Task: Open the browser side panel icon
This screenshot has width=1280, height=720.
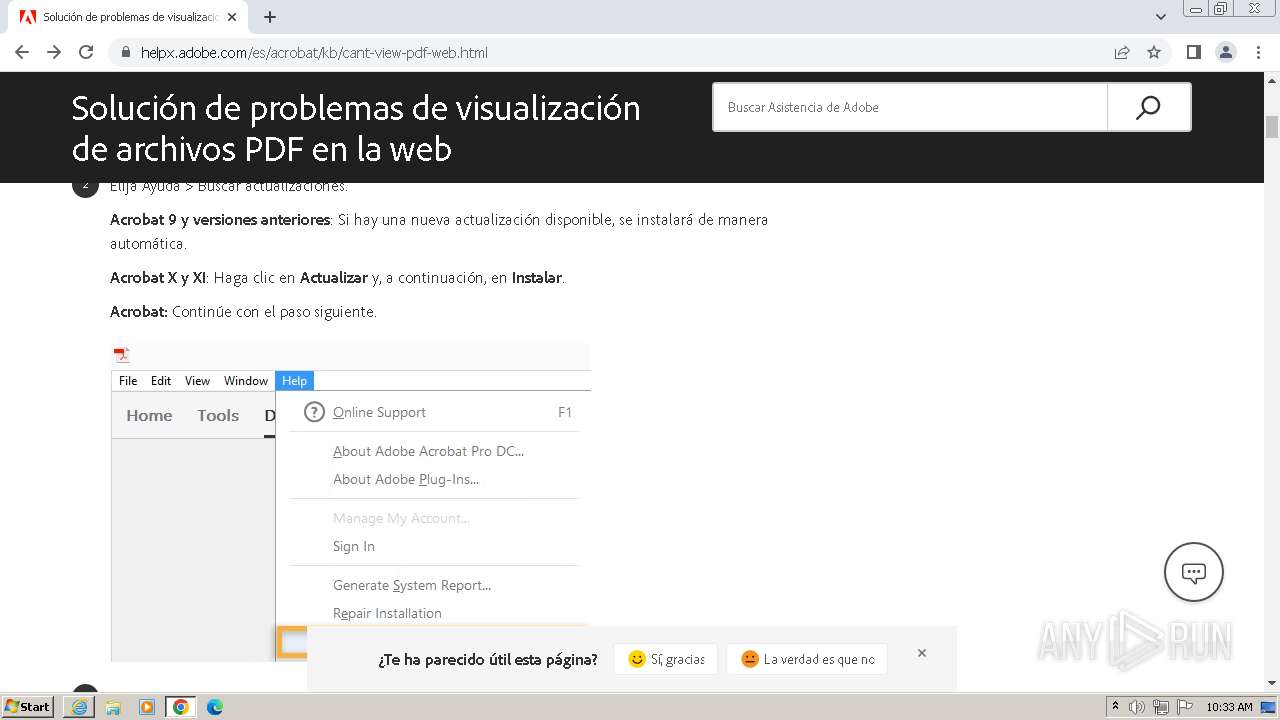Action: [1194, 52]
